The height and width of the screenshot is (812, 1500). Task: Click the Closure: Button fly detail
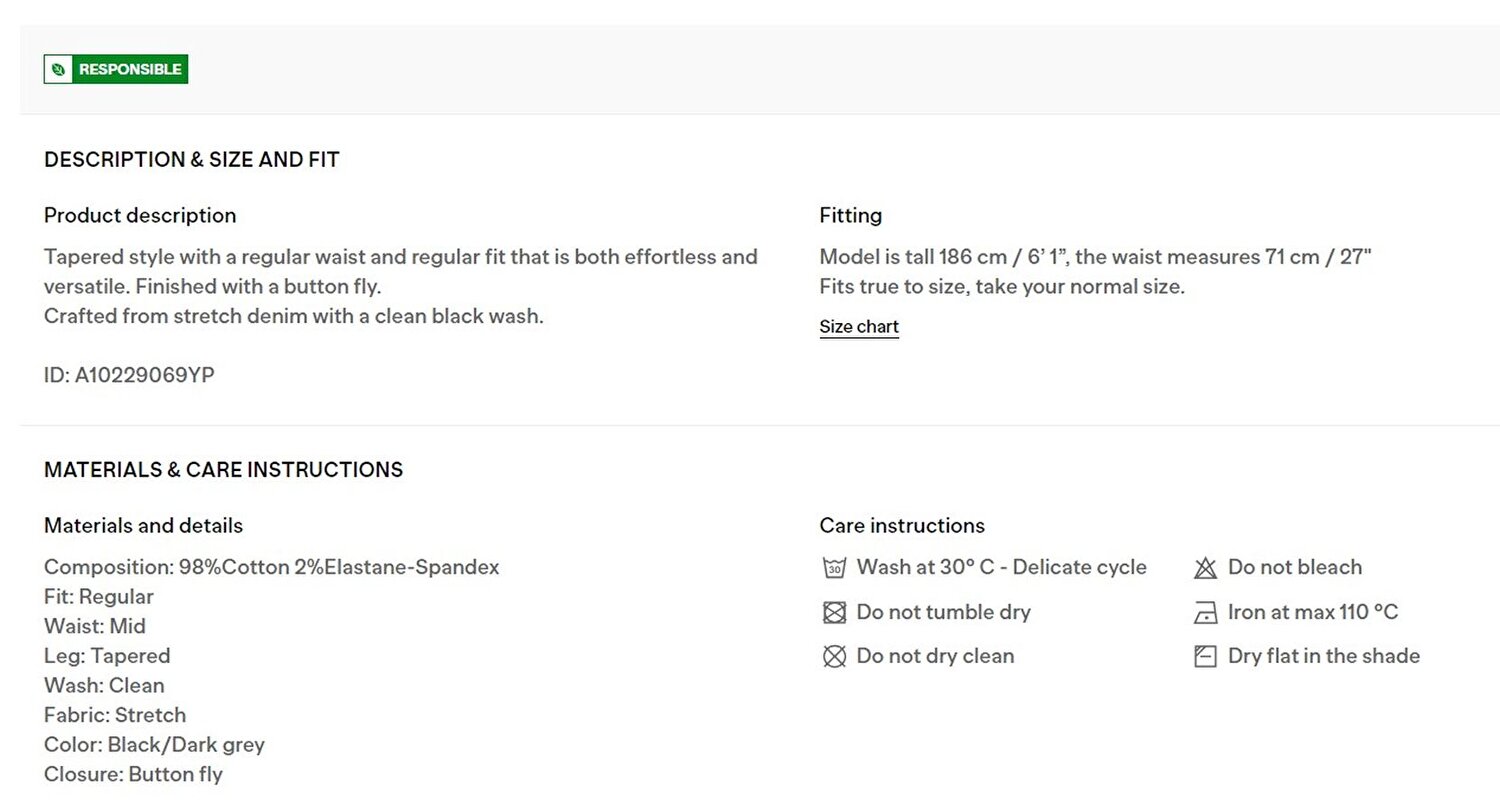133,775
